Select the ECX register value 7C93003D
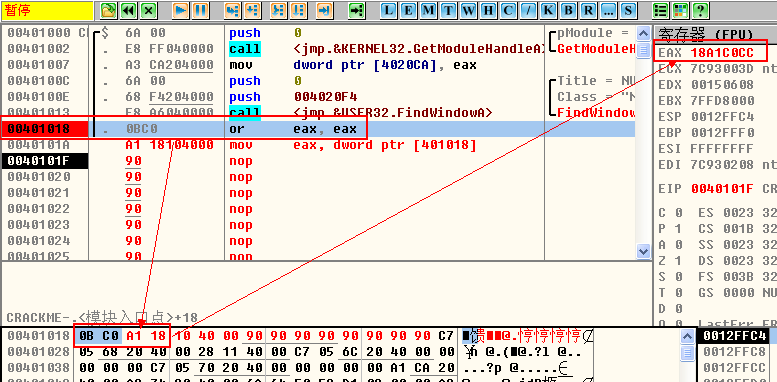The height and width of the screenshot is (382, 777). click(722, 69)
